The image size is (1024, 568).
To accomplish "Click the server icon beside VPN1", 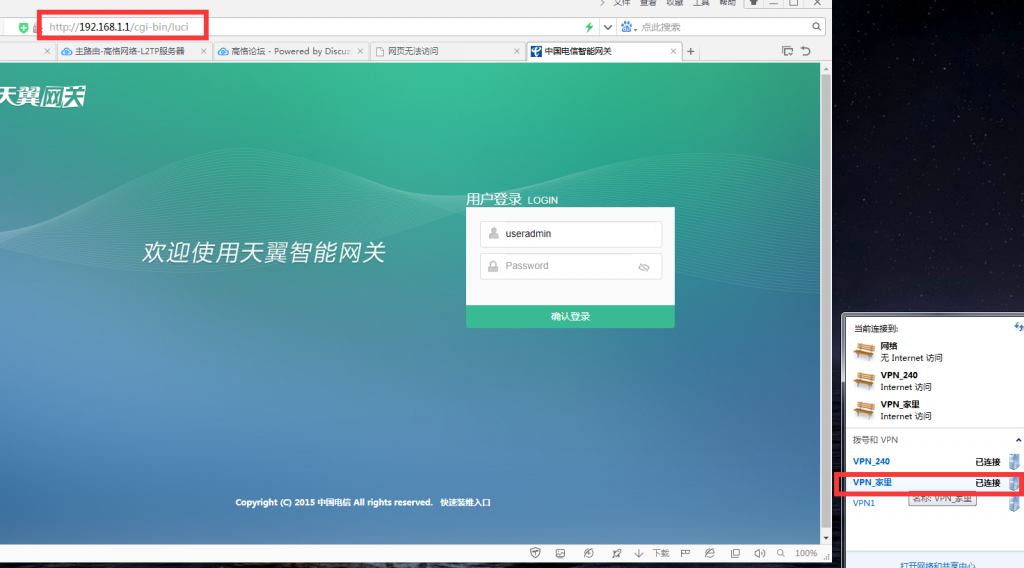I will [x=1014, y=503].
